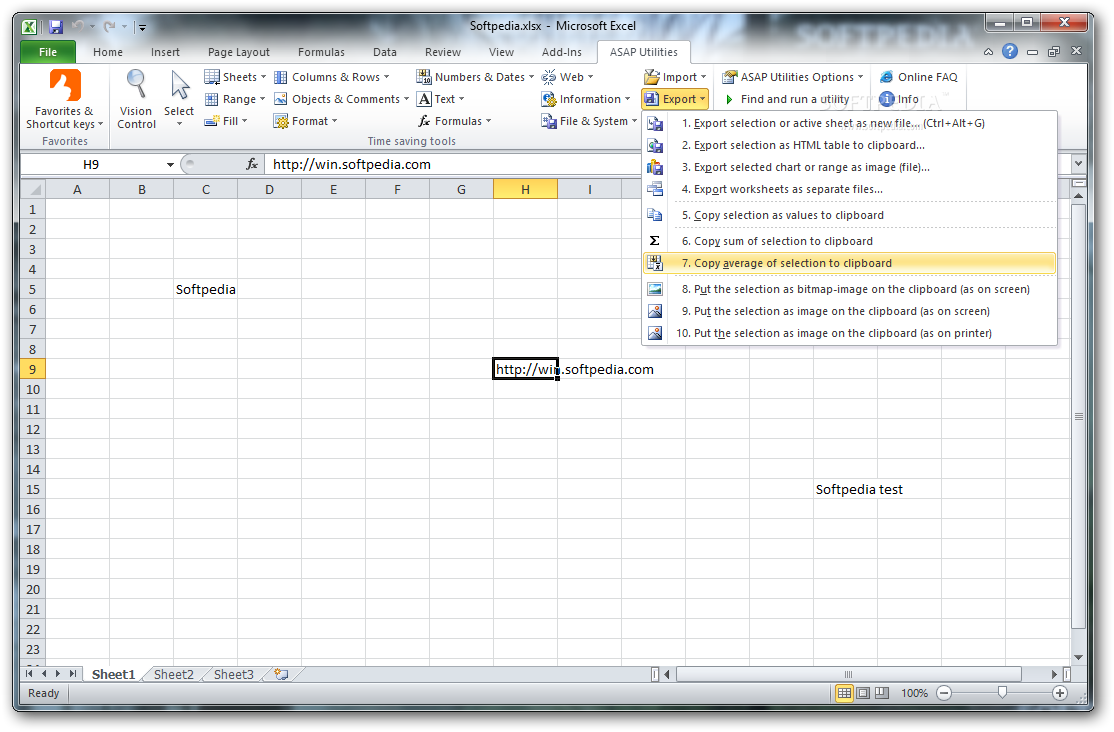The image size is (1114, 732).
Task: Switch to Page Break Preview icon
Action: (x=882, y=693)
